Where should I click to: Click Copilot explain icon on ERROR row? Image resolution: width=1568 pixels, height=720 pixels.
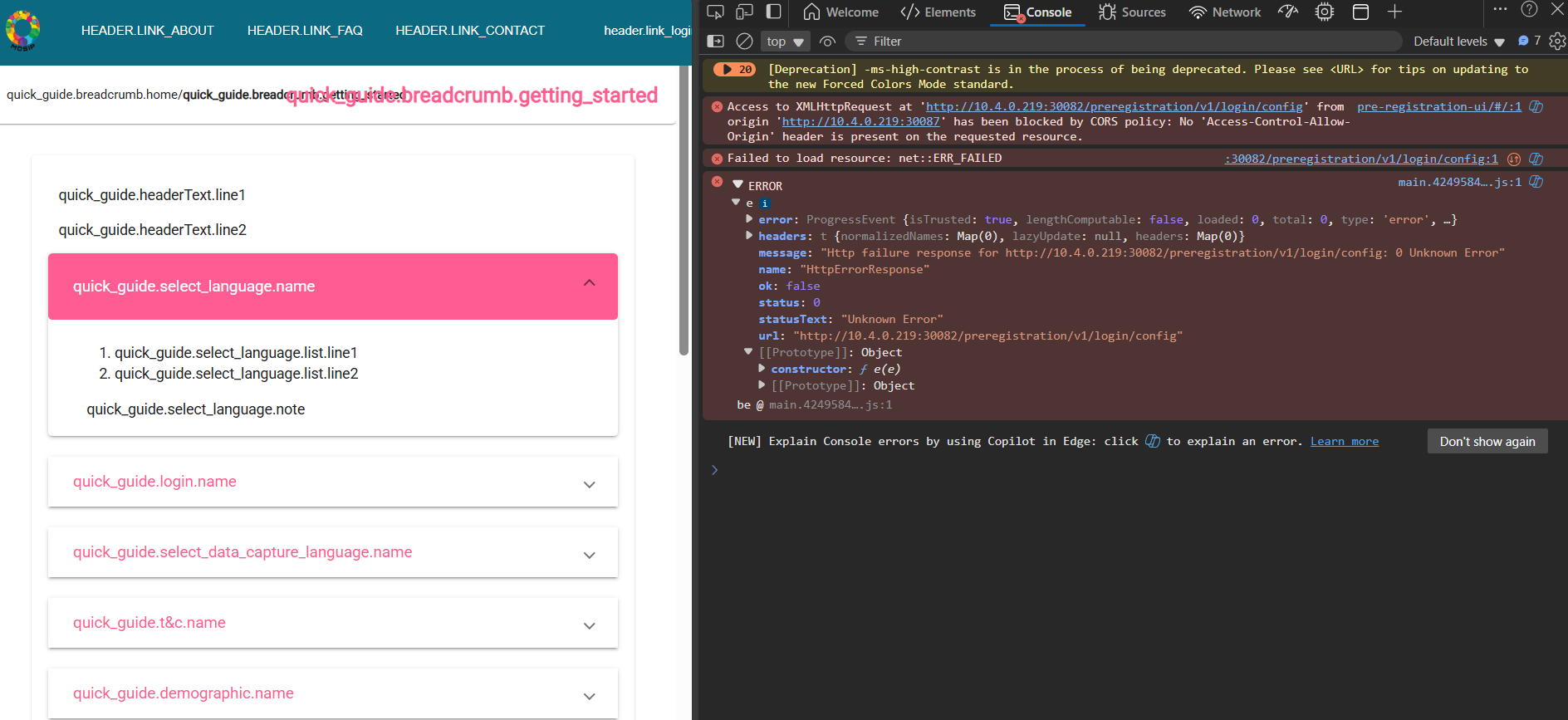point(1536,182)
